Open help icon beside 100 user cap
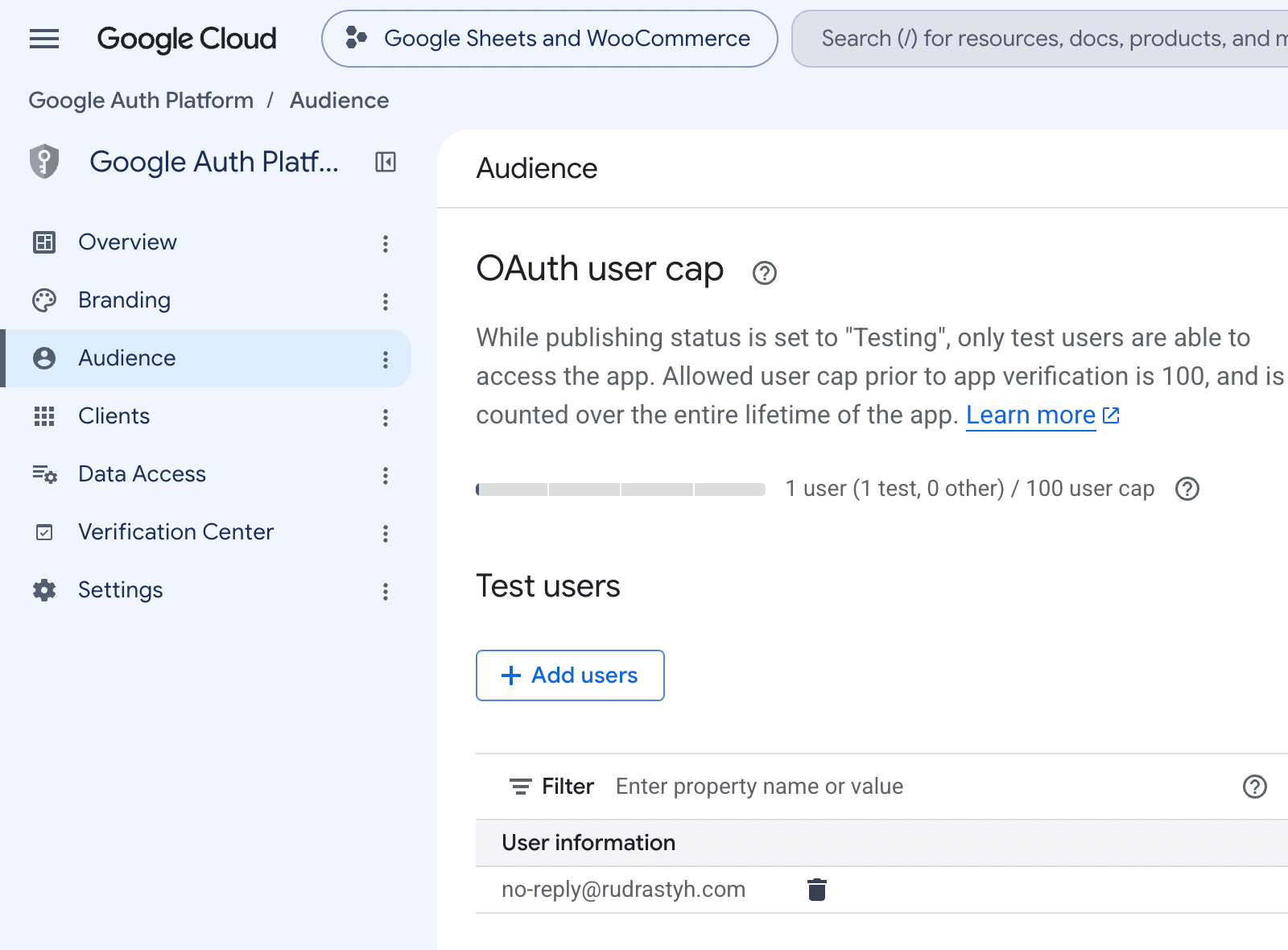Viewport: 1288px width, 950px height. [x=1187, y=489]
